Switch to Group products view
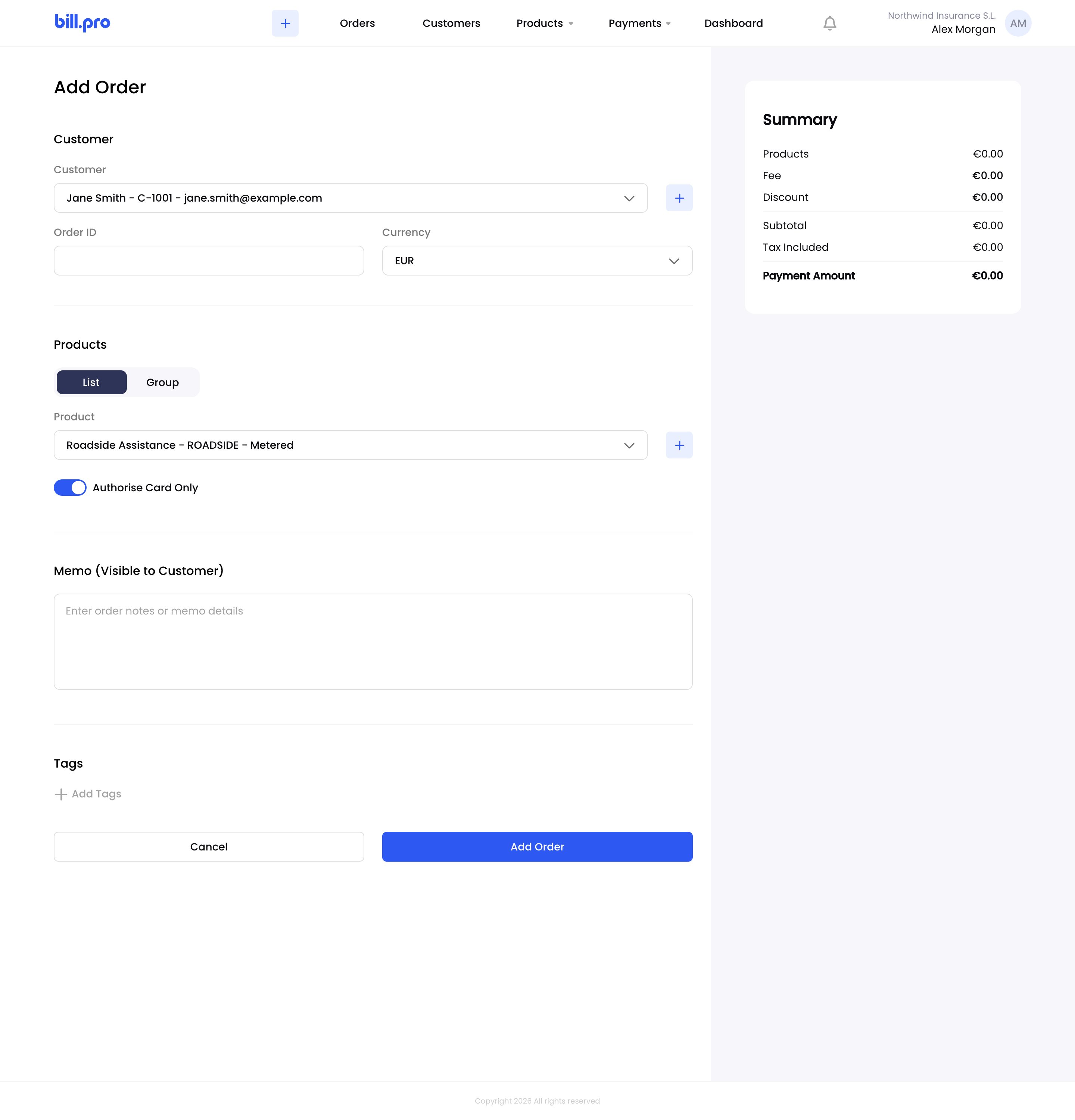This screenshot has width=1075, height=1120. tap(163, 382)
